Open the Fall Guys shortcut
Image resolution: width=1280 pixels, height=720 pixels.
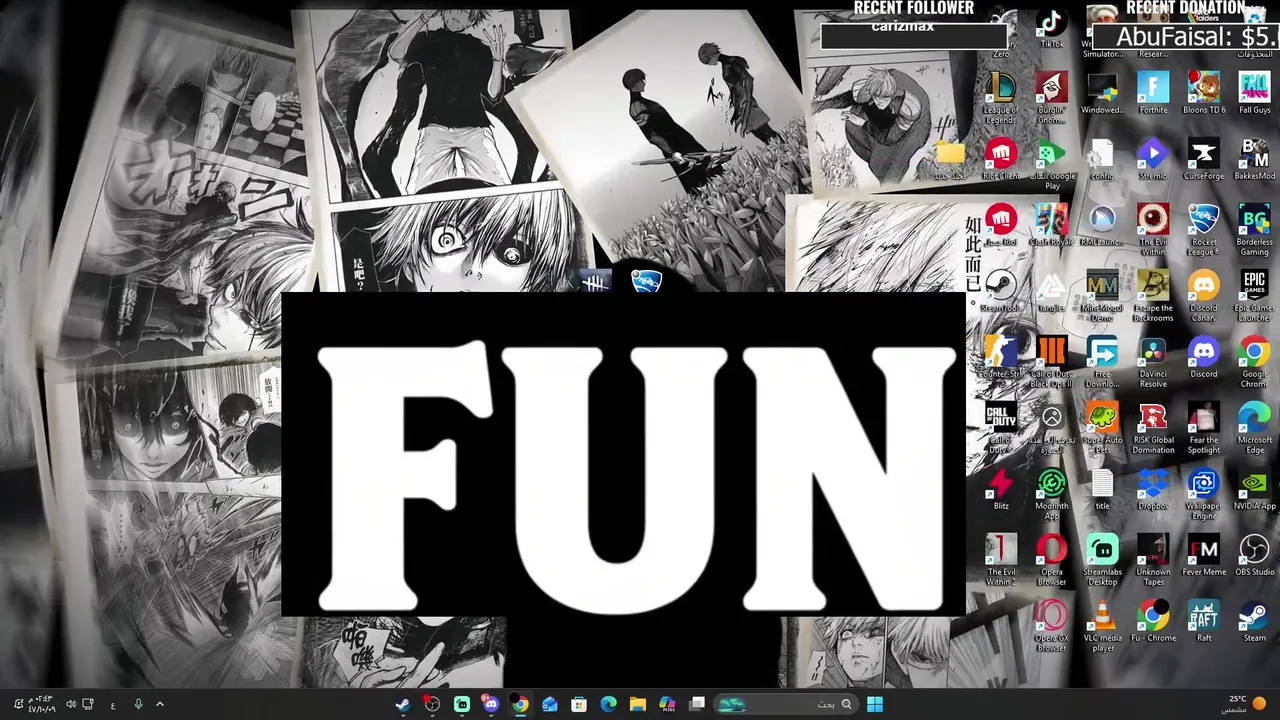pyautogui.click(x=1254, y=93)
